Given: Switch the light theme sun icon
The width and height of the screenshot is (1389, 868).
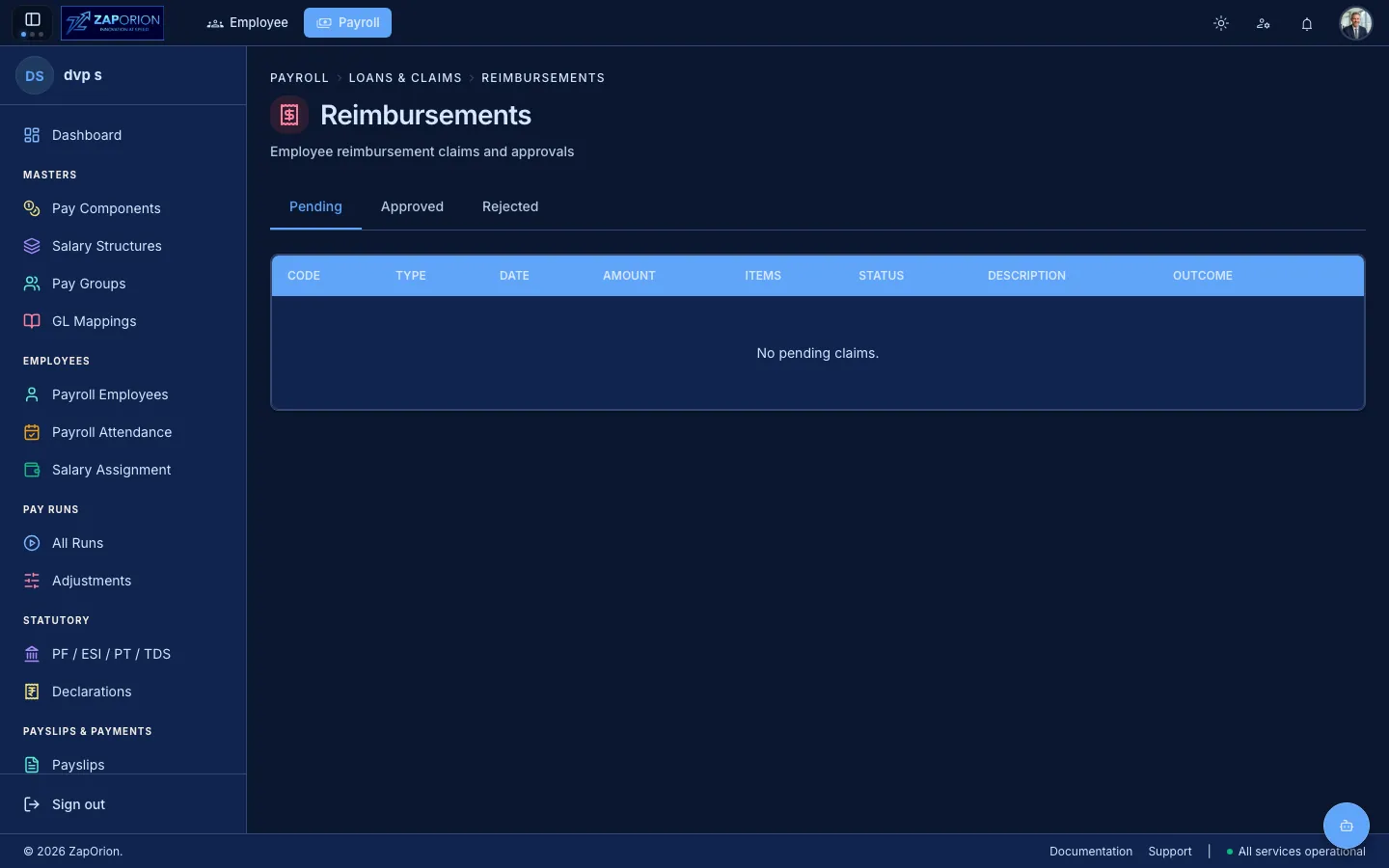Looking at the screenshot, I should (x=1221, y=23).
